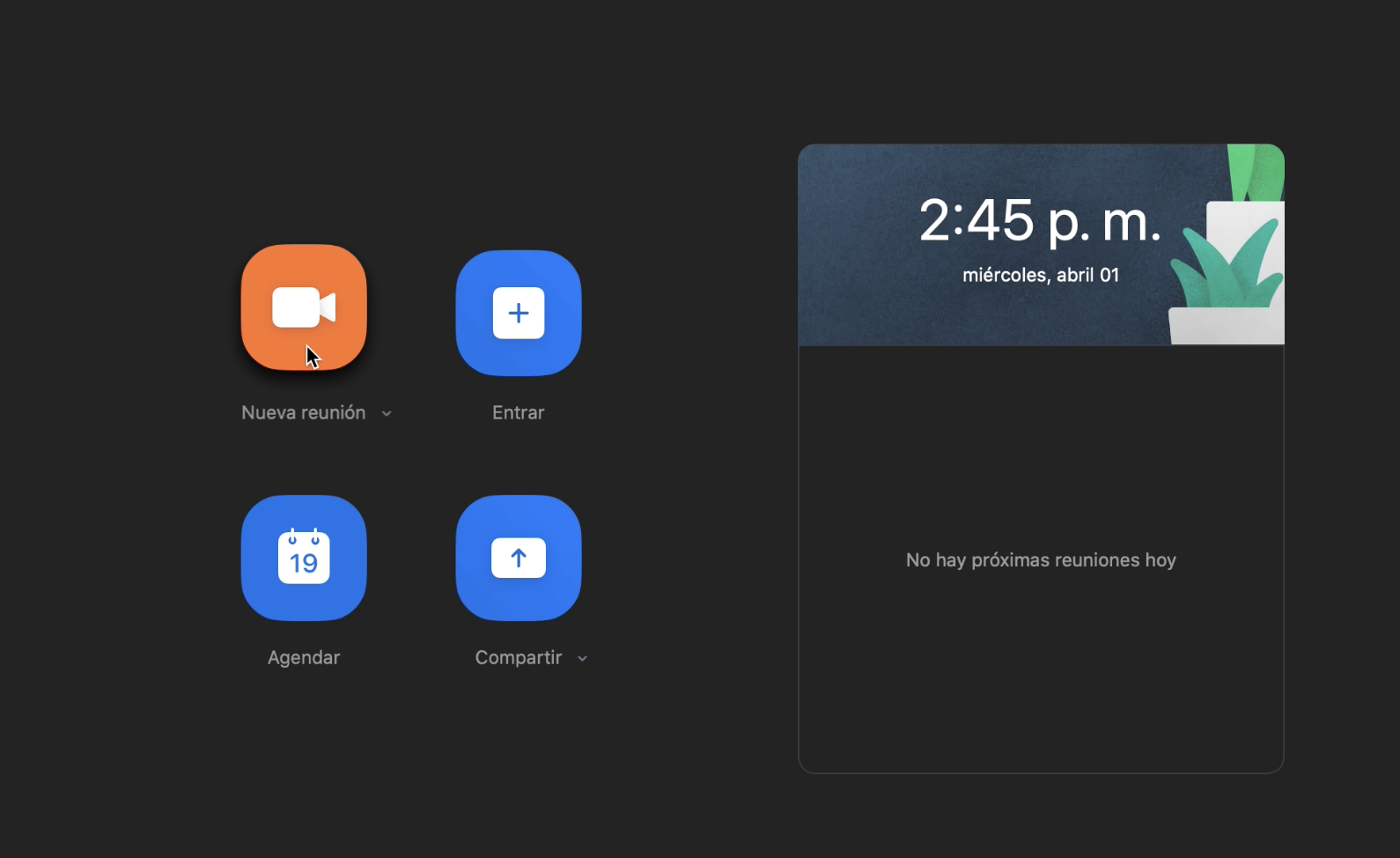Click the Nueva reunión label
1400x858 pixels.
click(304, 412)
